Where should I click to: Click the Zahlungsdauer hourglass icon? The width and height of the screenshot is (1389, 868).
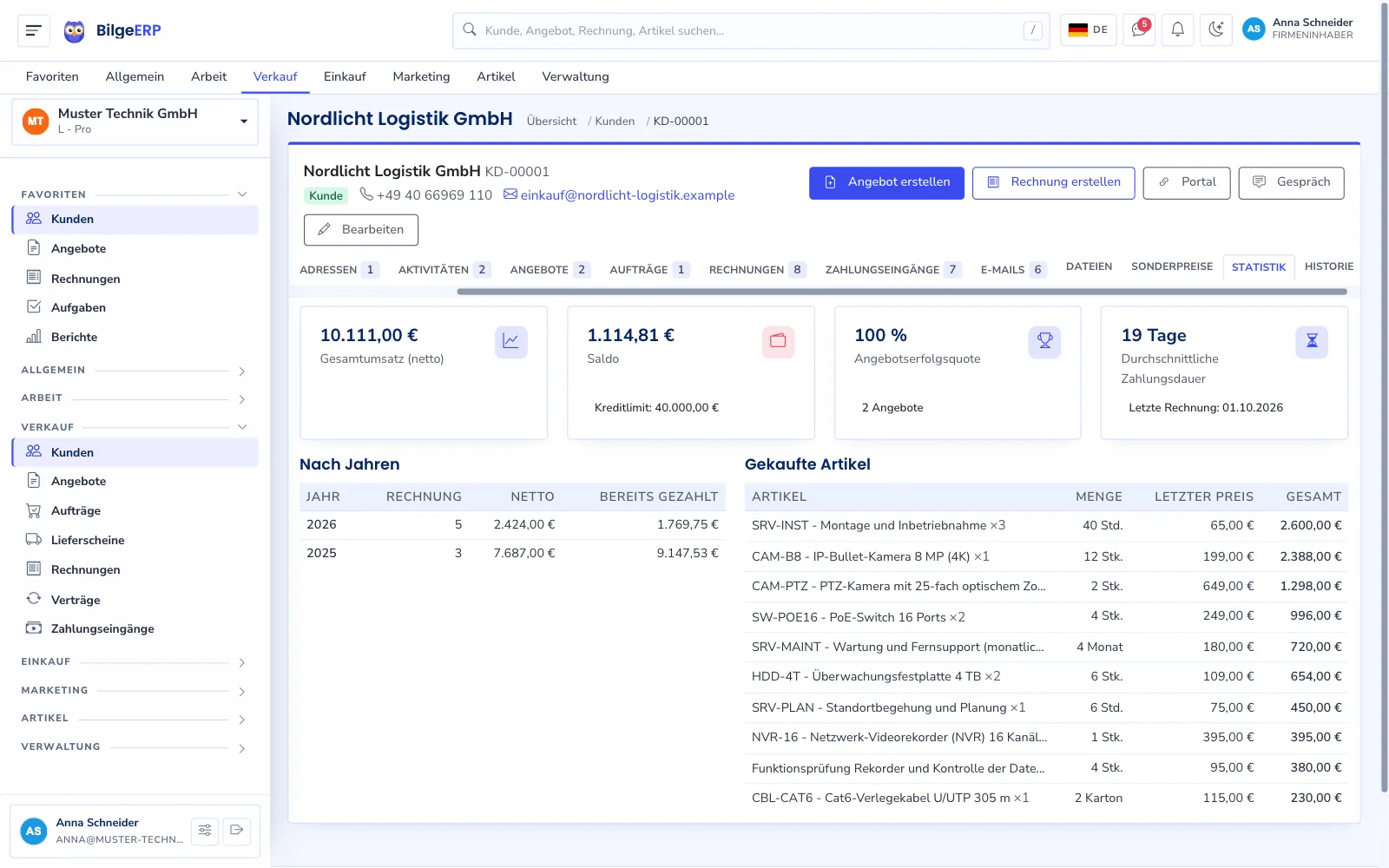pos(1312,342)
